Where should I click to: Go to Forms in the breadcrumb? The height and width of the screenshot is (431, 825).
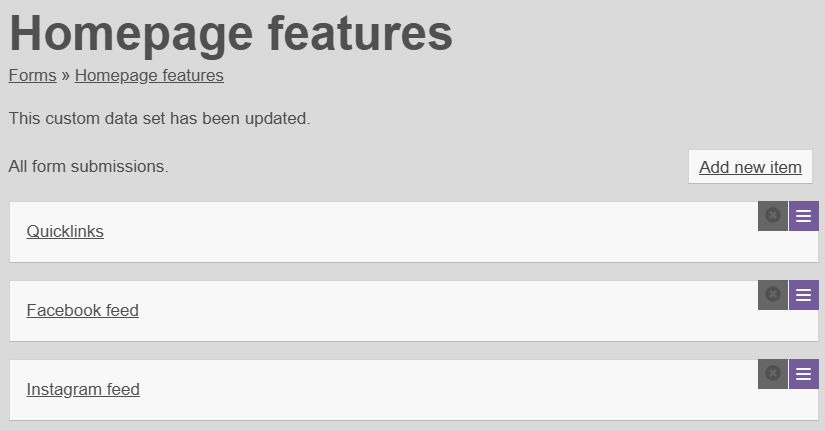coord(32,75)
